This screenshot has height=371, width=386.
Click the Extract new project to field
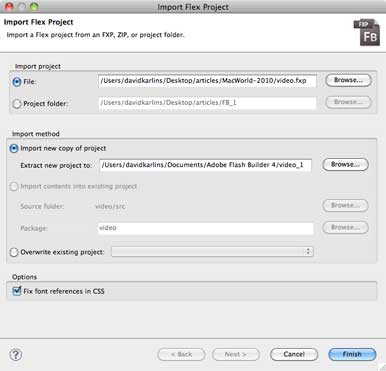[x=206, y=165]
